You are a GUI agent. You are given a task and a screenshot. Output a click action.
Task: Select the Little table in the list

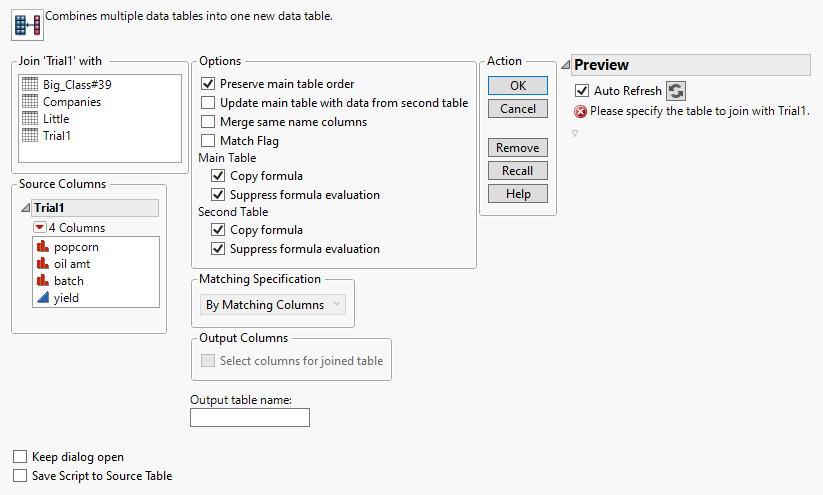tap(56, 119)
